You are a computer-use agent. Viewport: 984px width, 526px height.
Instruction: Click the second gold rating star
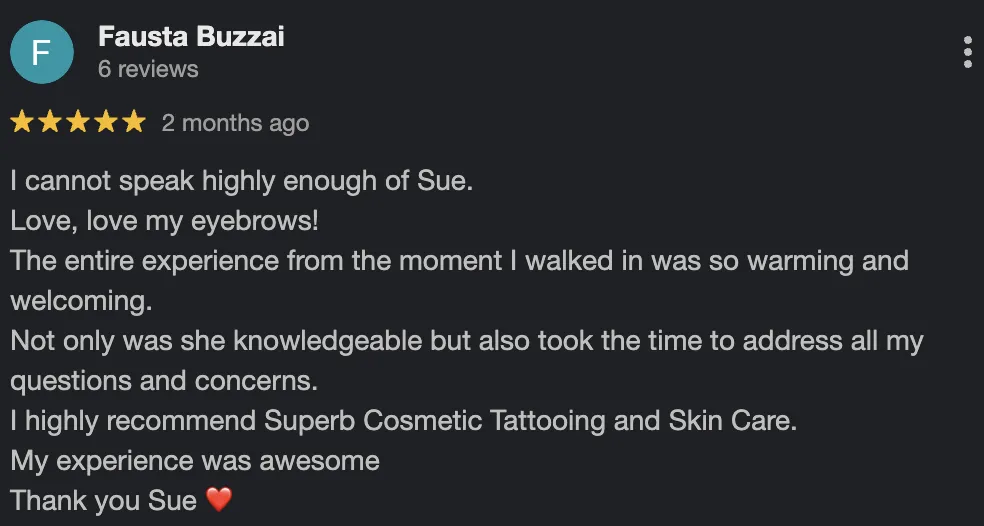(50, 123)
